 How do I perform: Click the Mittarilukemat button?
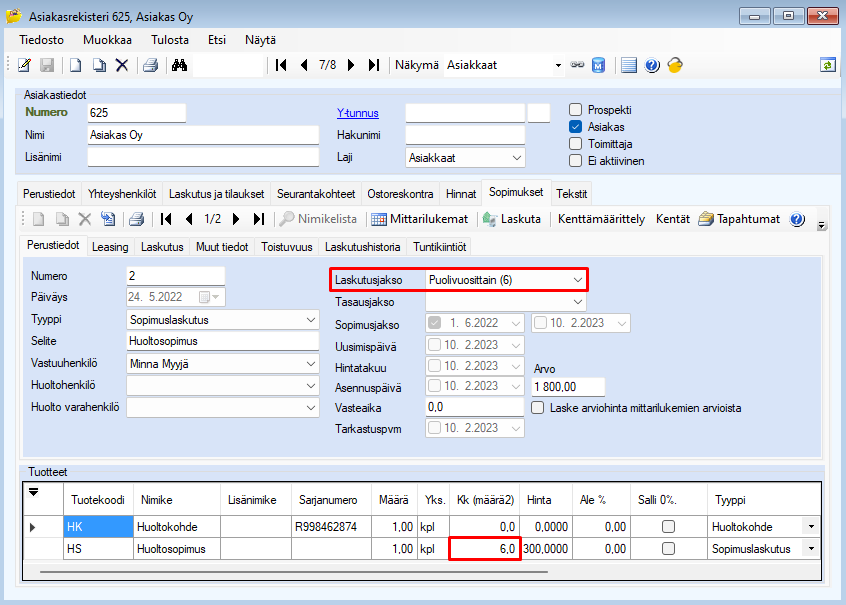(x=420, y=219)
